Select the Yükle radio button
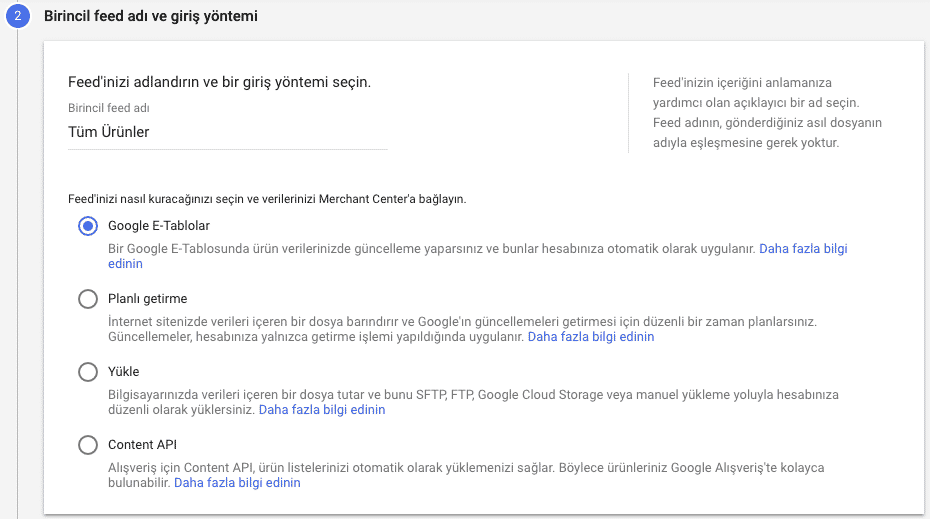This screenshot has width=930, height=519. [88, 372]
